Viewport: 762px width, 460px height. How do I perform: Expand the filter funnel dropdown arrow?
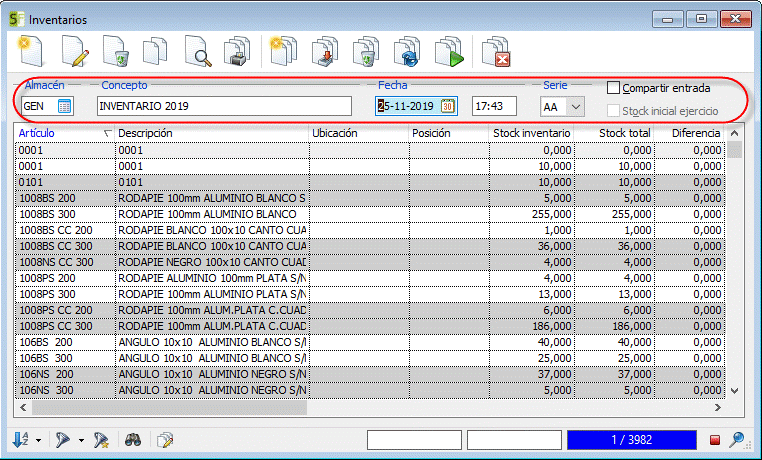tap(81, 441)
